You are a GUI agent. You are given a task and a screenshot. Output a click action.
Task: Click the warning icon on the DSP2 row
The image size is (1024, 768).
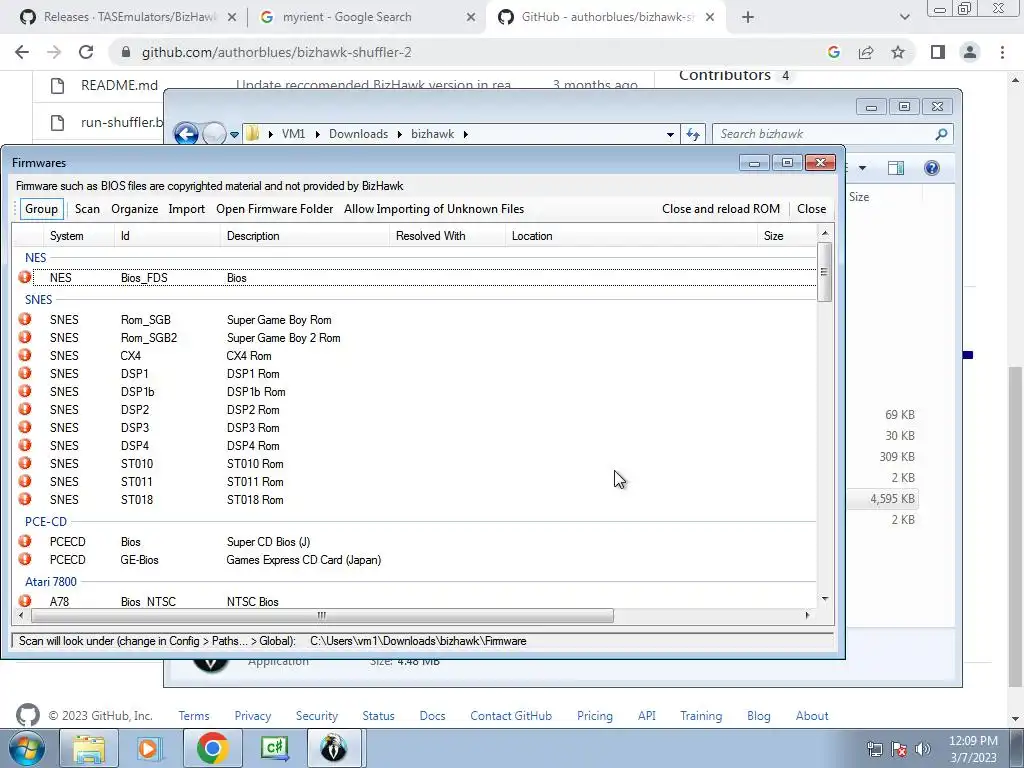[x=25, y=409]
